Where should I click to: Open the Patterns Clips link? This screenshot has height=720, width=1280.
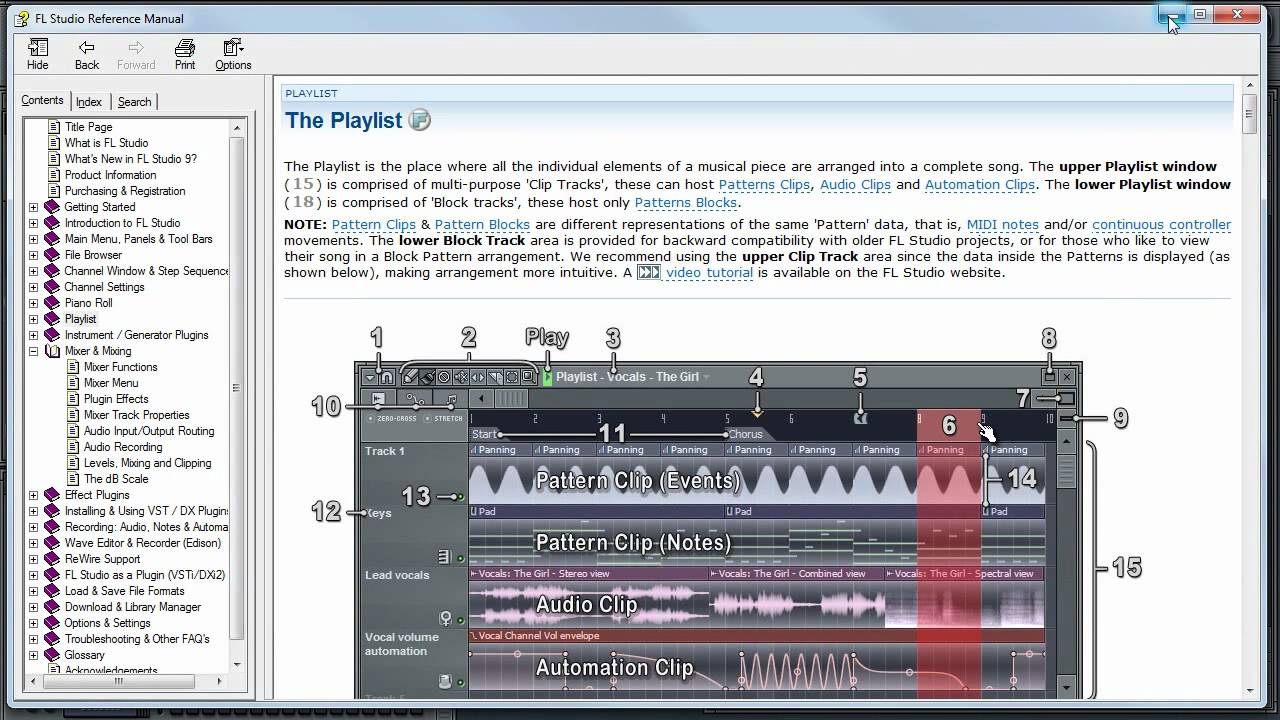(765, 185)
